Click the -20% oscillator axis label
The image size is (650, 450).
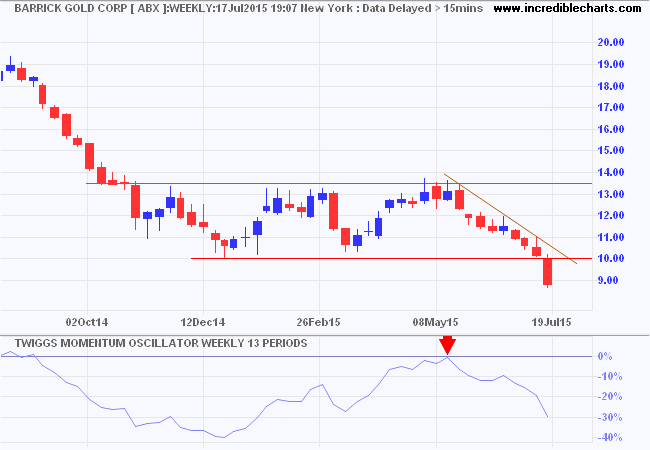(610, 397)
